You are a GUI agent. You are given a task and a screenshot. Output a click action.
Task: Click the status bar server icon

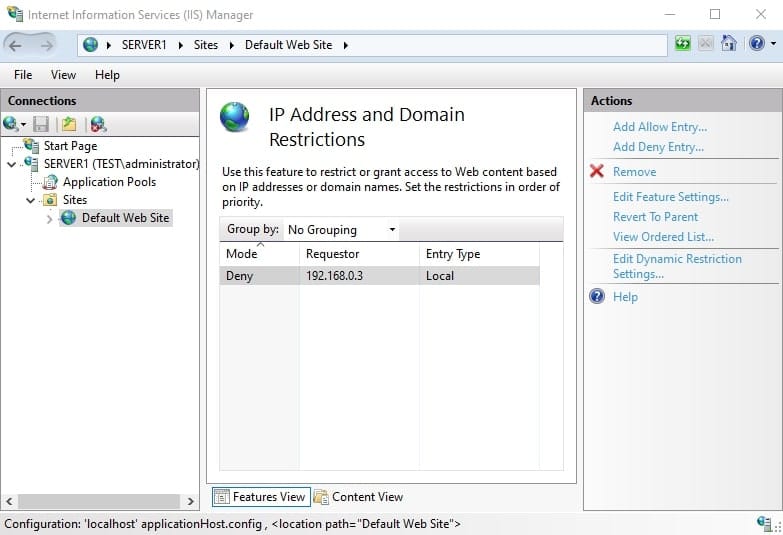point(764,523)
